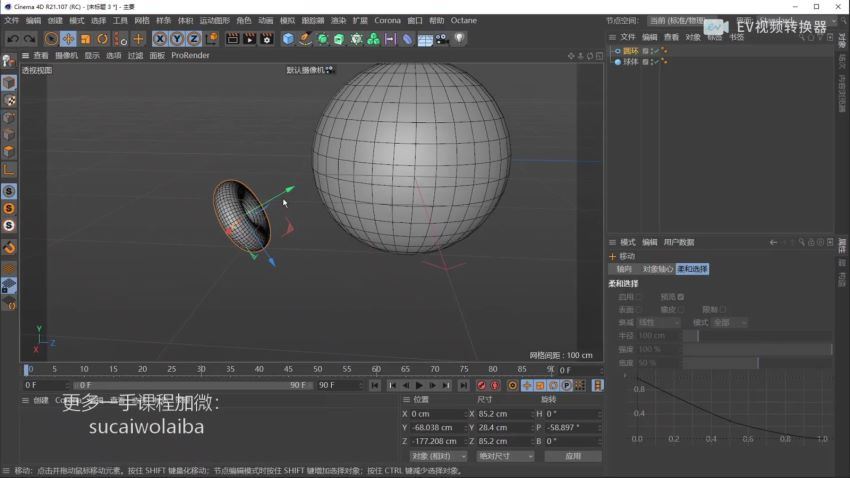Screen dimensions: 850x478
Task: Activate the Move tool in top toolbar
Action: pyautogui.click(x=68, y=39)
